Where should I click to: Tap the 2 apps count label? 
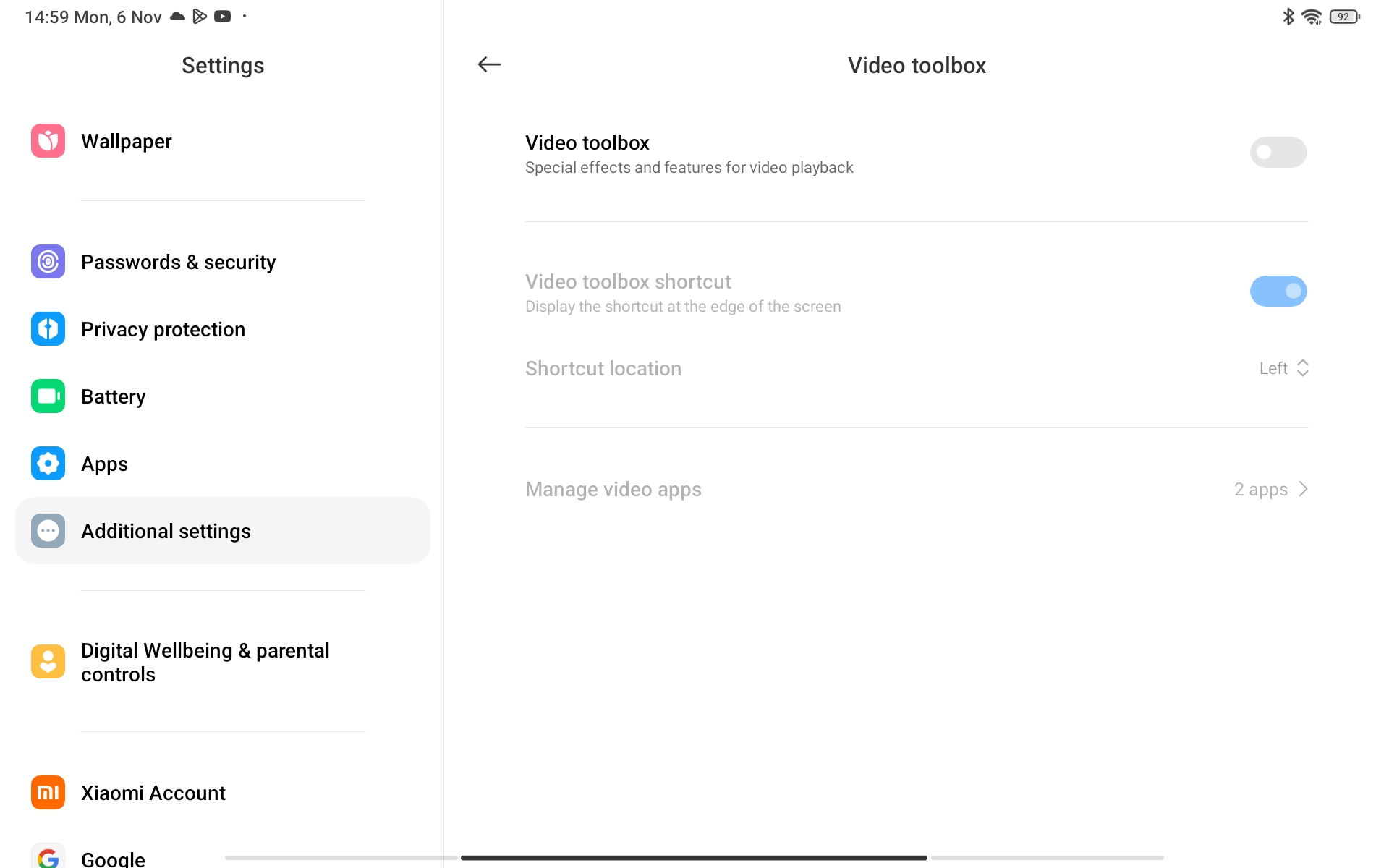coord(1260,490)
